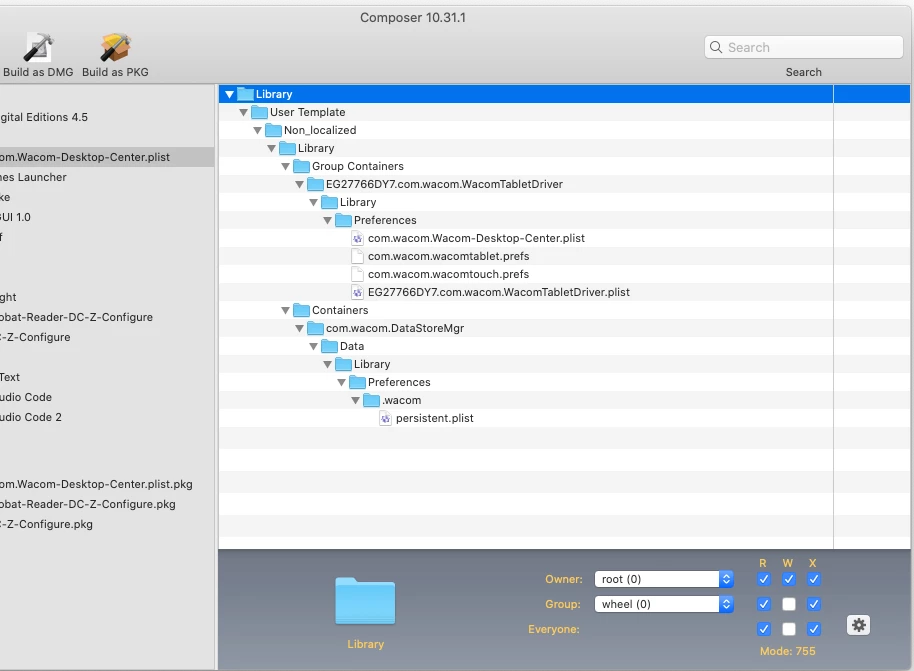Click the persistent.plist file icon
The image size is (914, 671).
[385, 418]
